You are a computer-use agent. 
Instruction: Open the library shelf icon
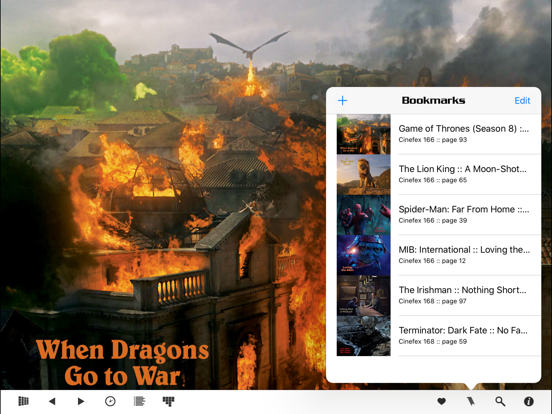pos(23,401)
